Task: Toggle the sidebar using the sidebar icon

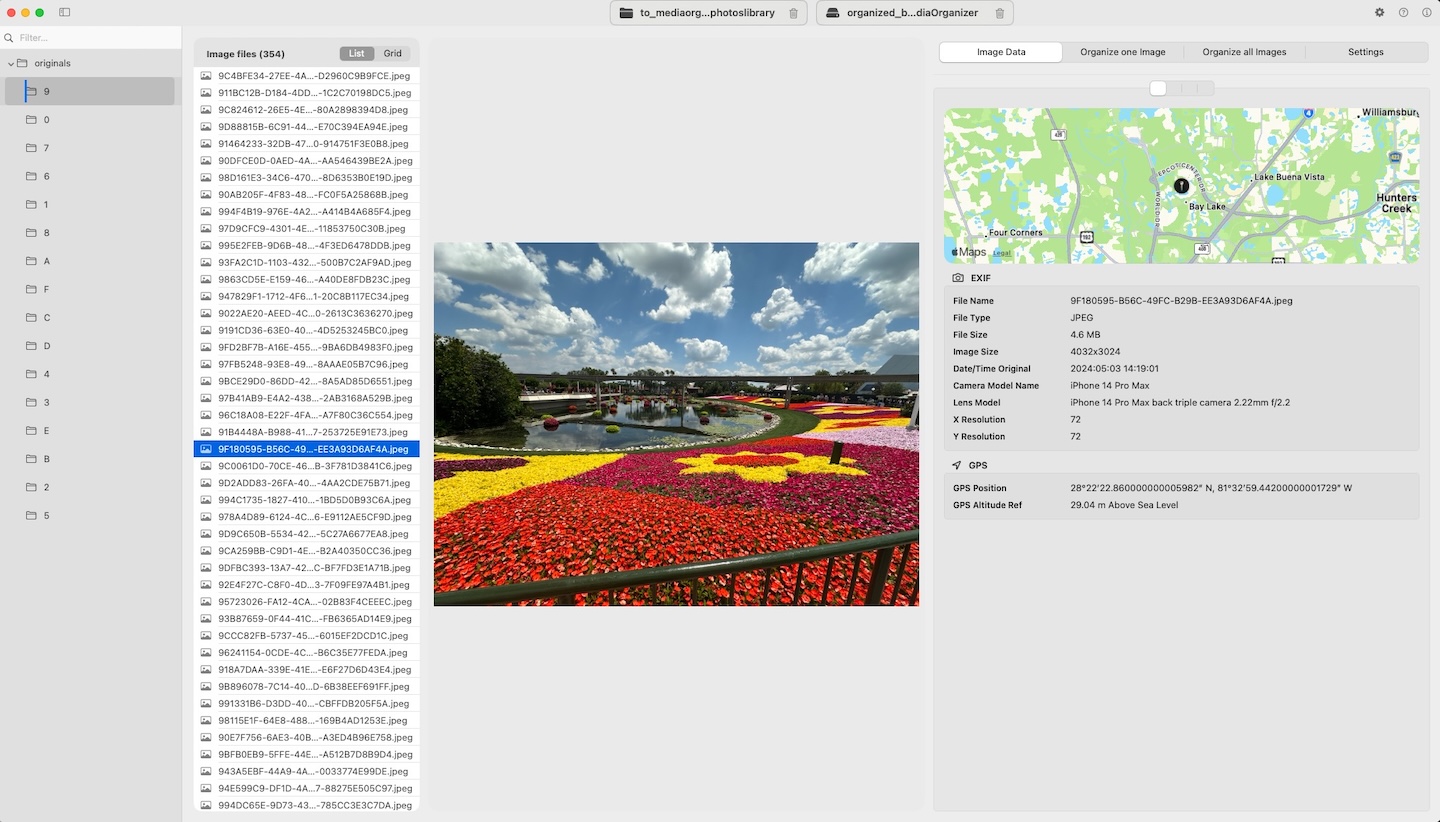Action: coord(65,11)
